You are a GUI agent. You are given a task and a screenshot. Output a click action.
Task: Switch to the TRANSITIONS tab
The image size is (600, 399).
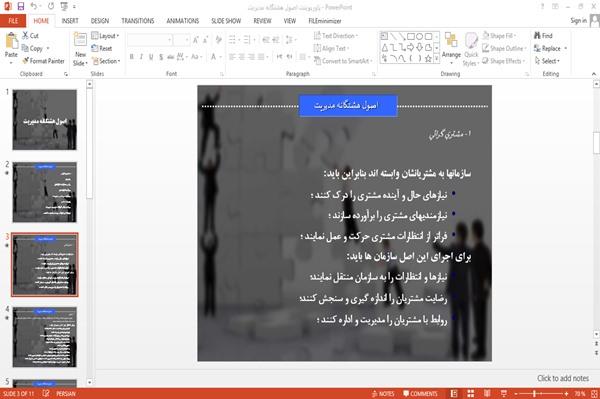tap(138, 21)
